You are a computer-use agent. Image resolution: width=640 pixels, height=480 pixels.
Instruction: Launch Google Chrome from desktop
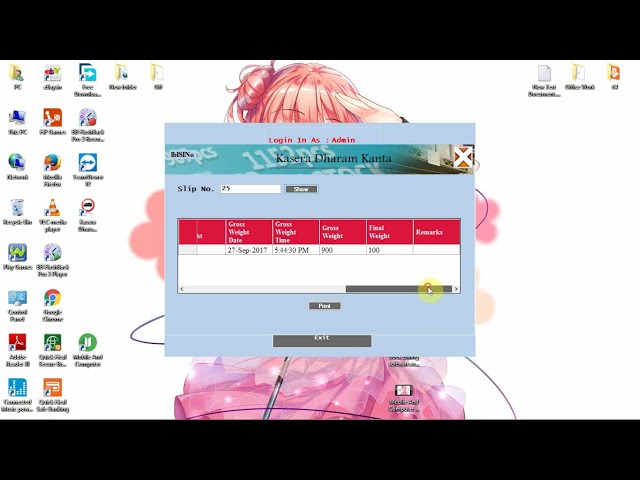53,305
